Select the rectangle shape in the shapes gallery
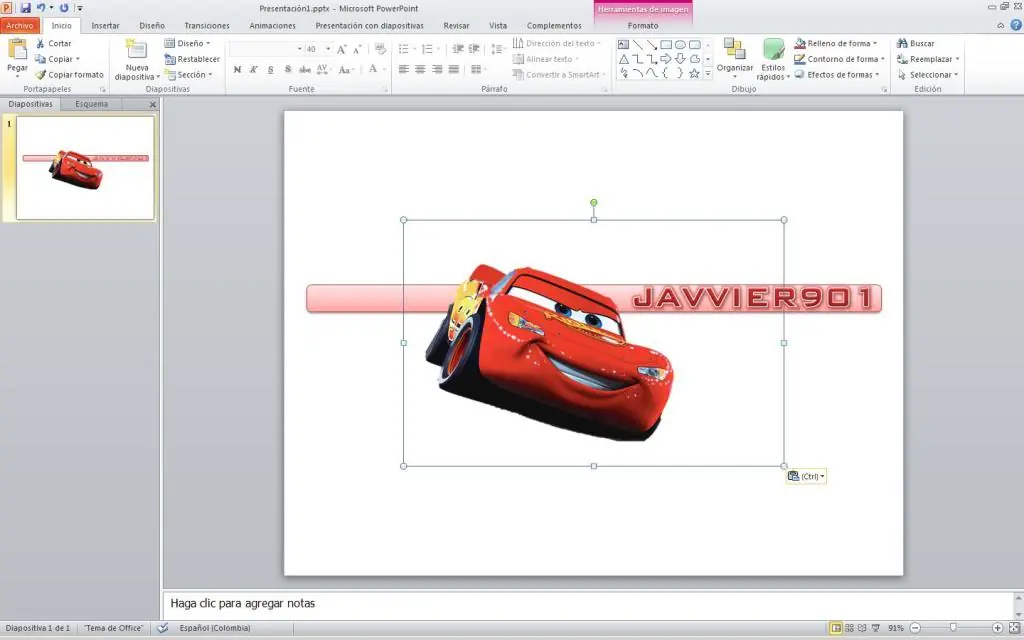The image size is (1024, 640). (665, 44)
